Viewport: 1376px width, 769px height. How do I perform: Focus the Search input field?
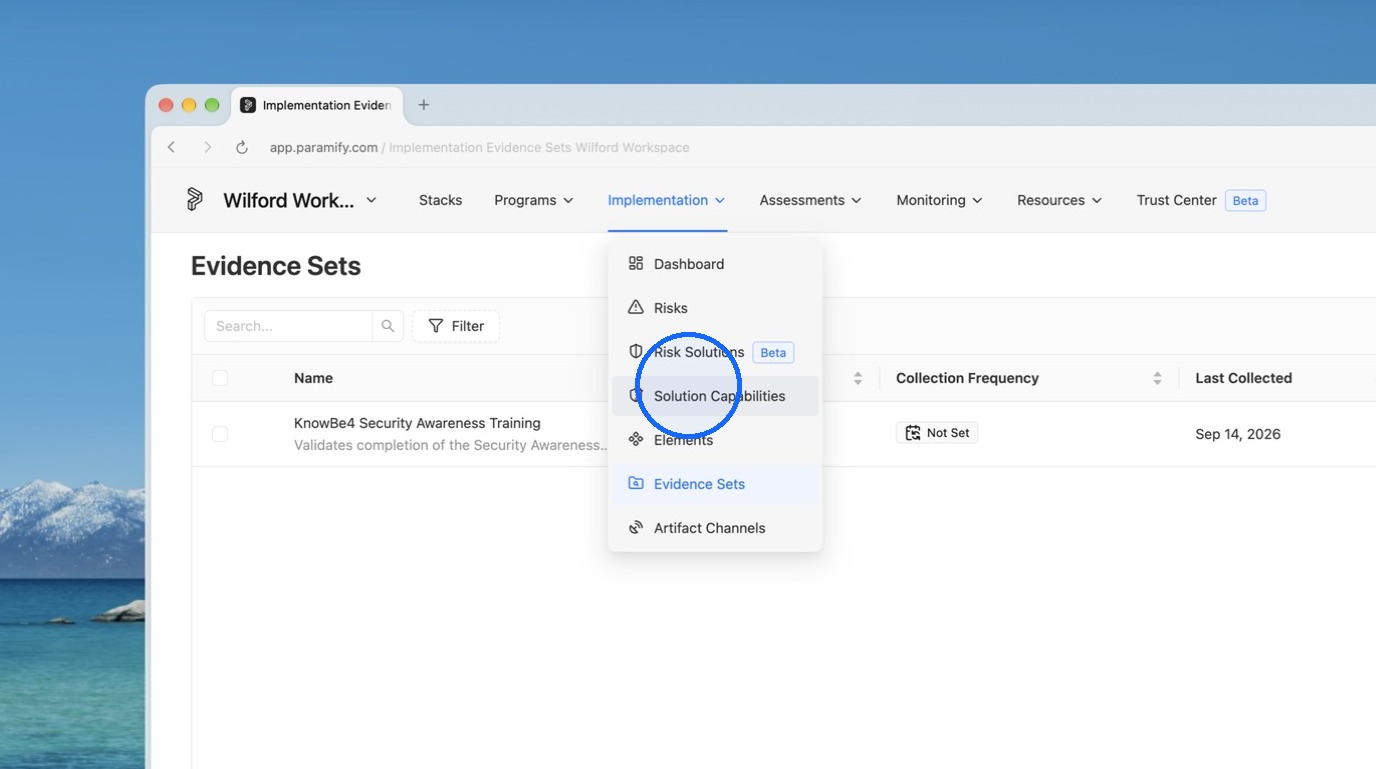pos(288,326)
